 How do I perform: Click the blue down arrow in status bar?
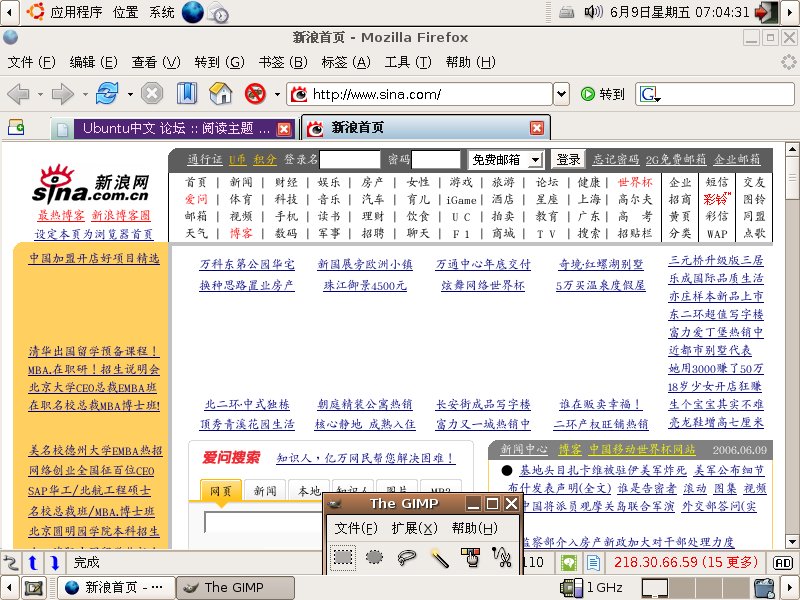tap(55, 563)
